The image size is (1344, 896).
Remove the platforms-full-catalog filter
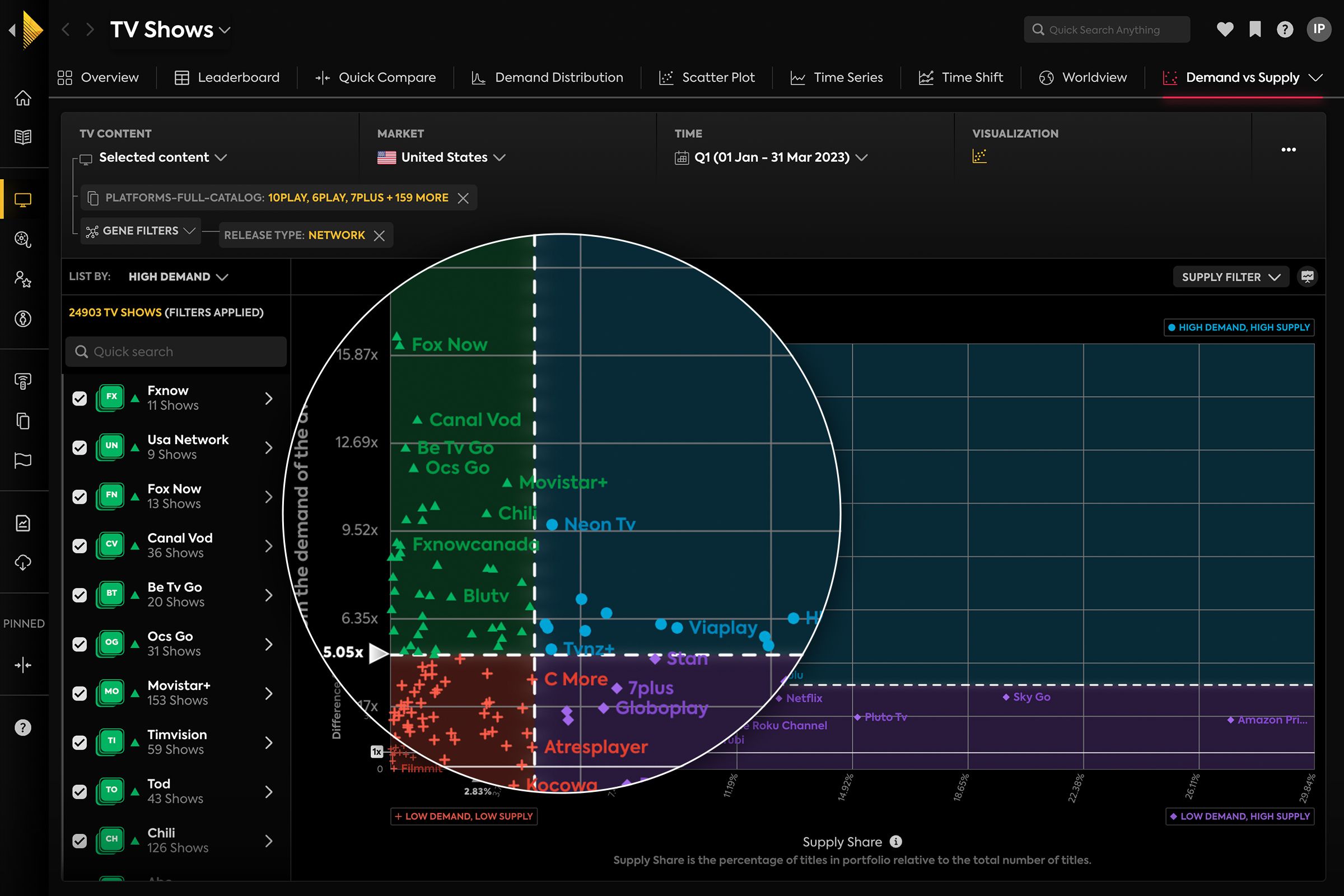(x=463, y=198)
